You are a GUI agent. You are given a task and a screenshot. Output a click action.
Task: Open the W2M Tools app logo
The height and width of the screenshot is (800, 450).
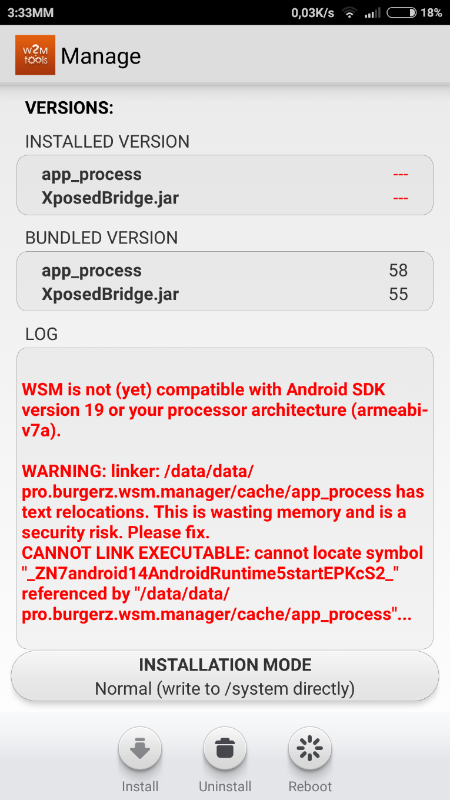point(35,55)
